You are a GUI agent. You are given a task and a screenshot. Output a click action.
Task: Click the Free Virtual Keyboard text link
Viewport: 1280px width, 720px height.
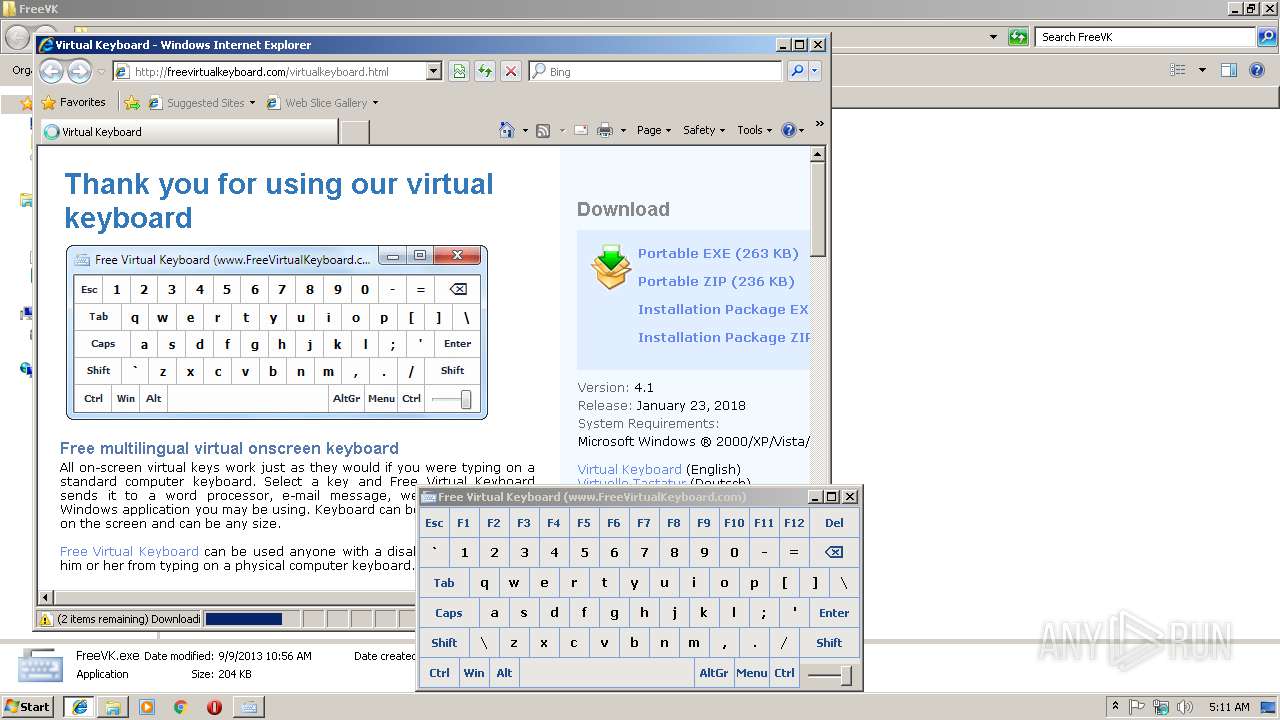(129, 551)
